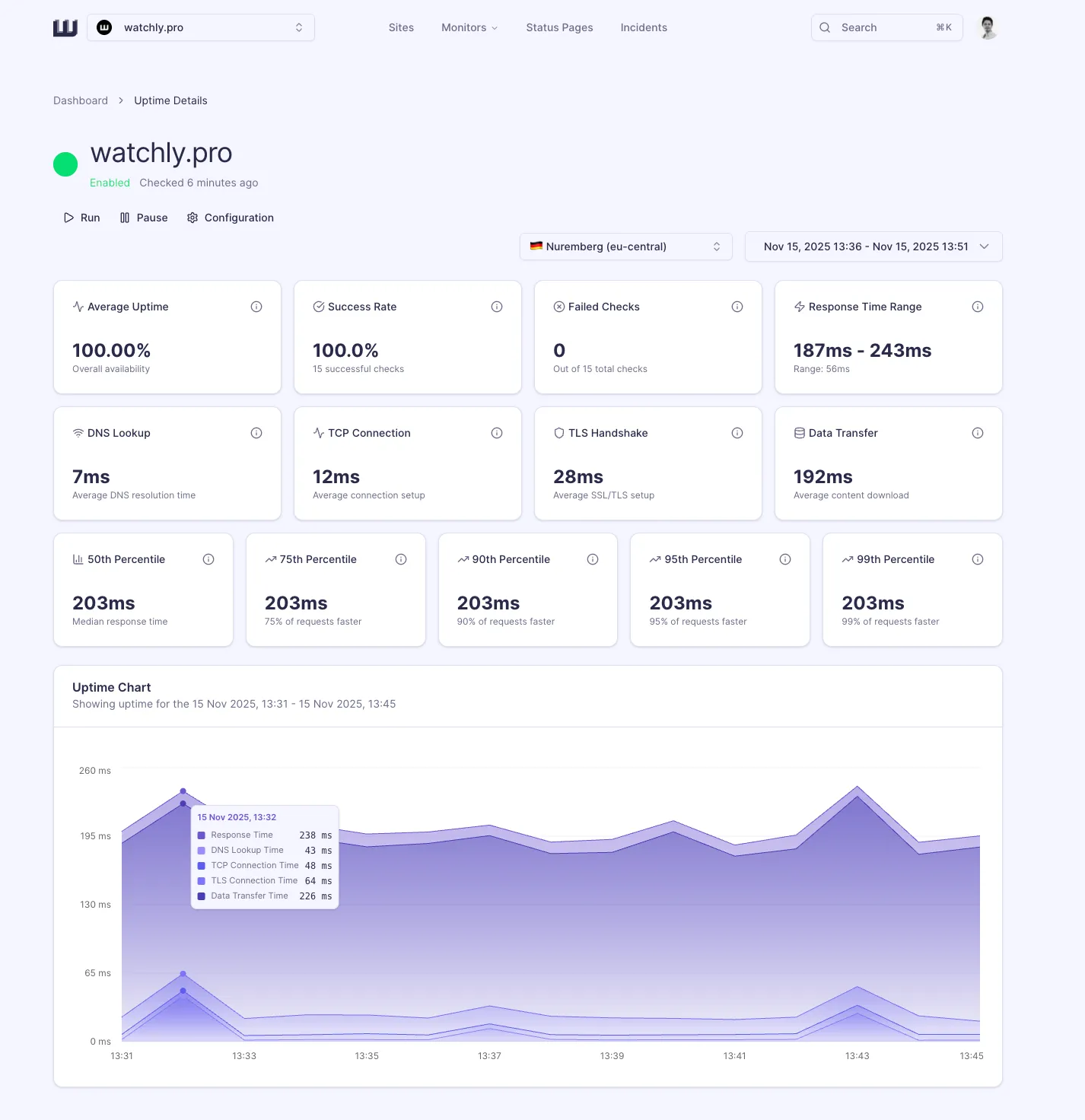The height and width of the screenshot is (1120, 1085).
Task: Show info for 50th Percentile card
Action: pyautogui.click(x=208, y=559)
